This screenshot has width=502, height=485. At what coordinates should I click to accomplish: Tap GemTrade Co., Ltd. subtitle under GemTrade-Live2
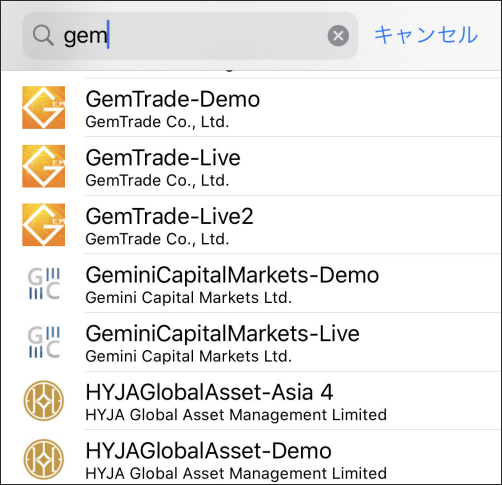point(157,239)
